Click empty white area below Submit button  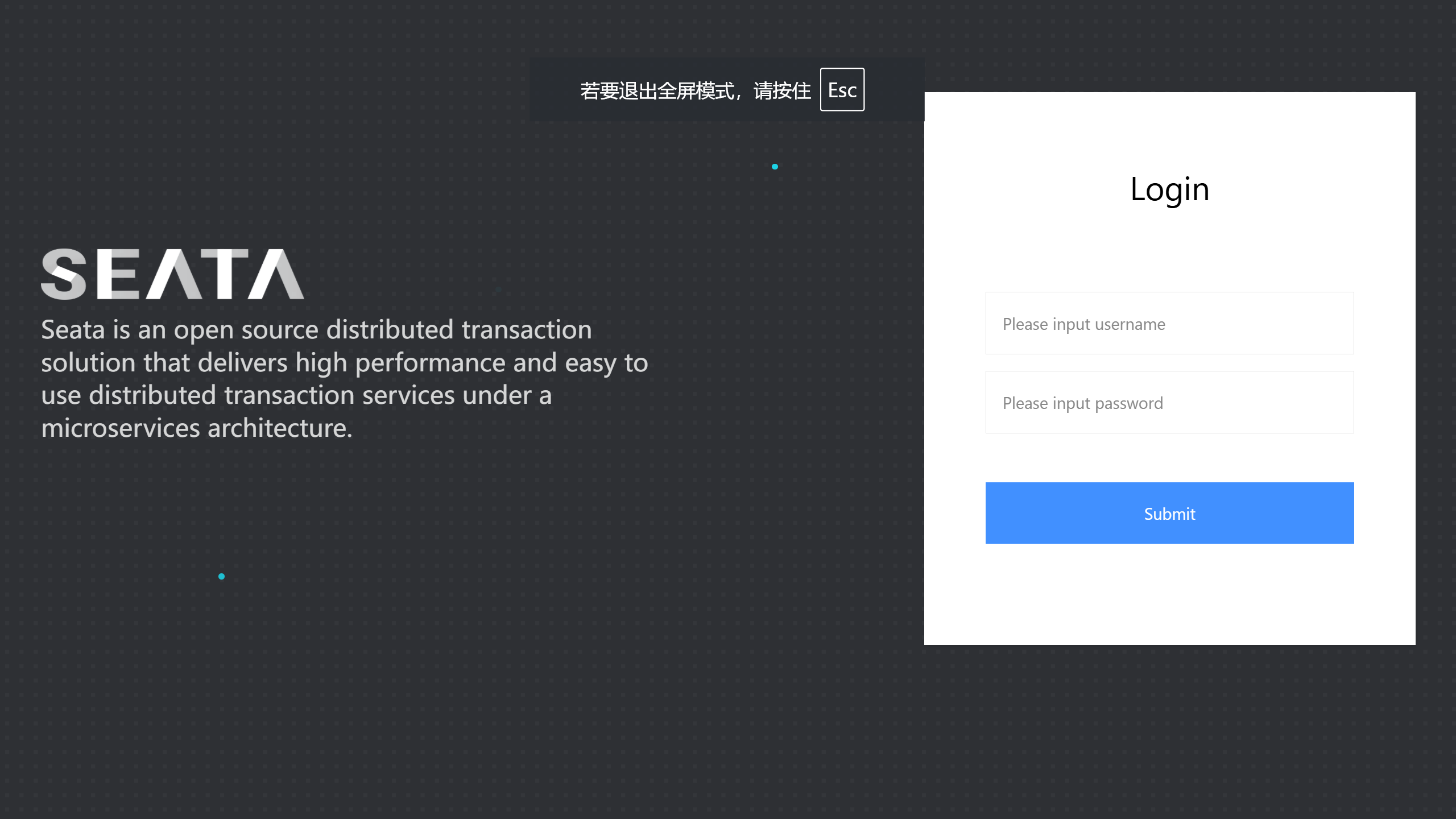(1169, 594)
